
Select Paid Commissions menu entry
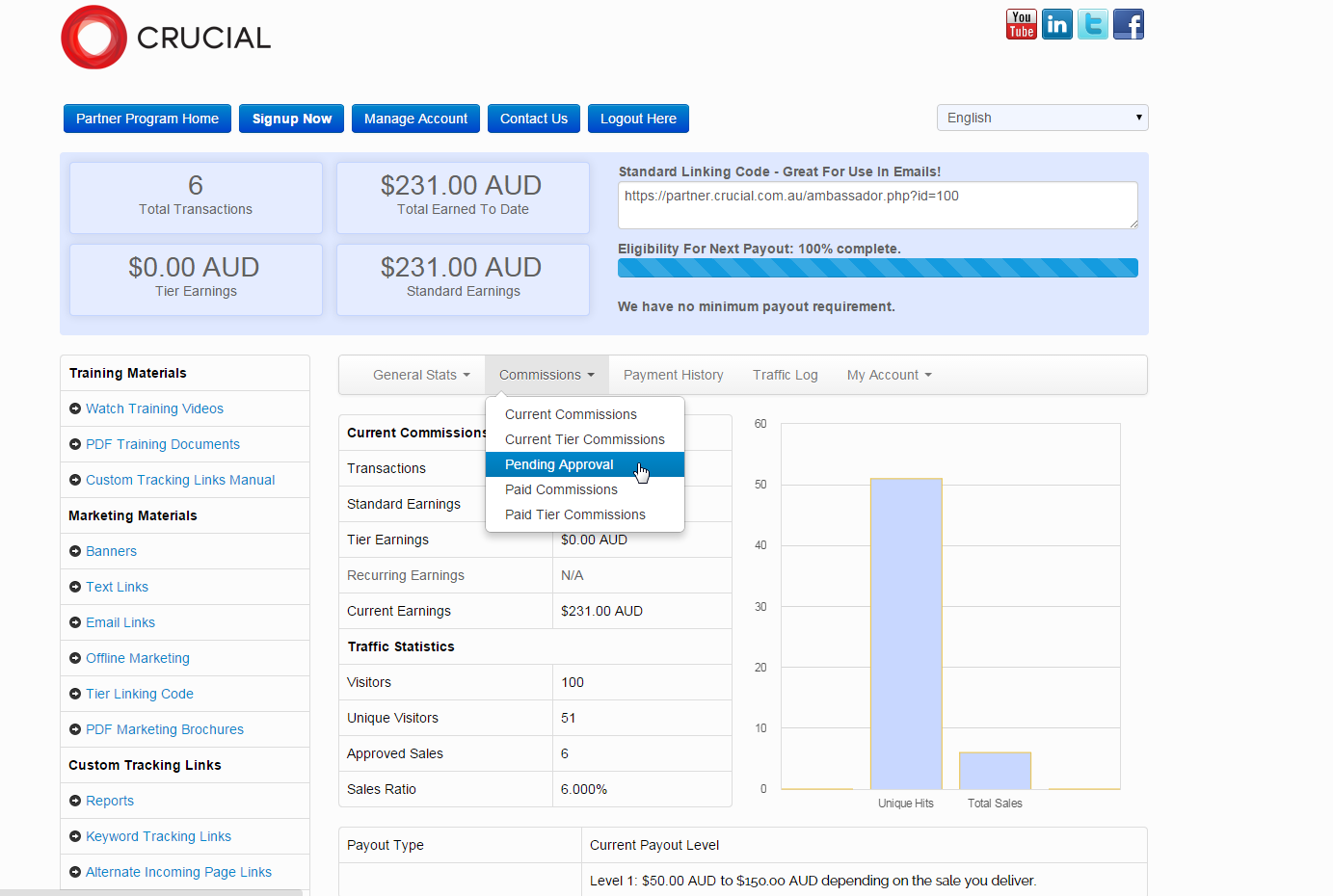(585, 489)
